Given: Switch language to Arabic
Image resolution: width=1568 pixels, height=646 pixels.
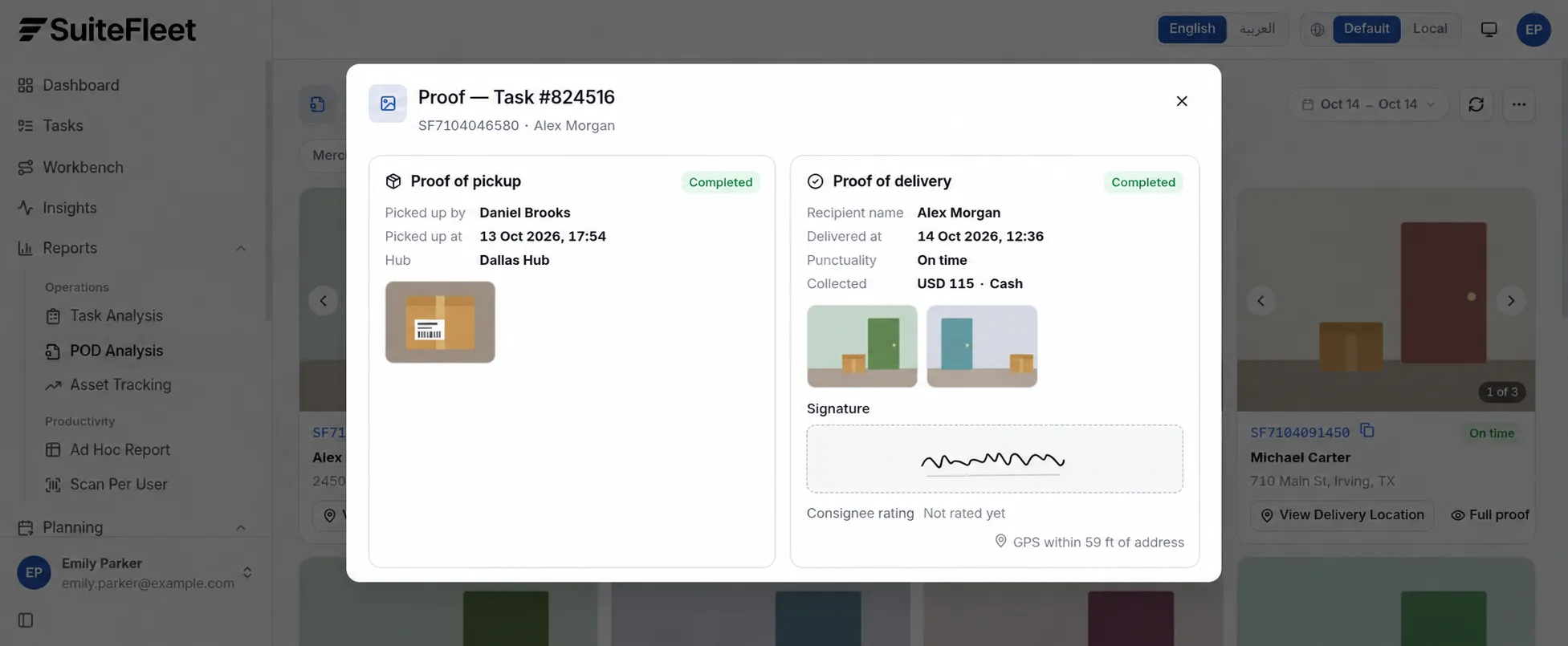Looking at the screenshot, I should (x=1257, y=29).
